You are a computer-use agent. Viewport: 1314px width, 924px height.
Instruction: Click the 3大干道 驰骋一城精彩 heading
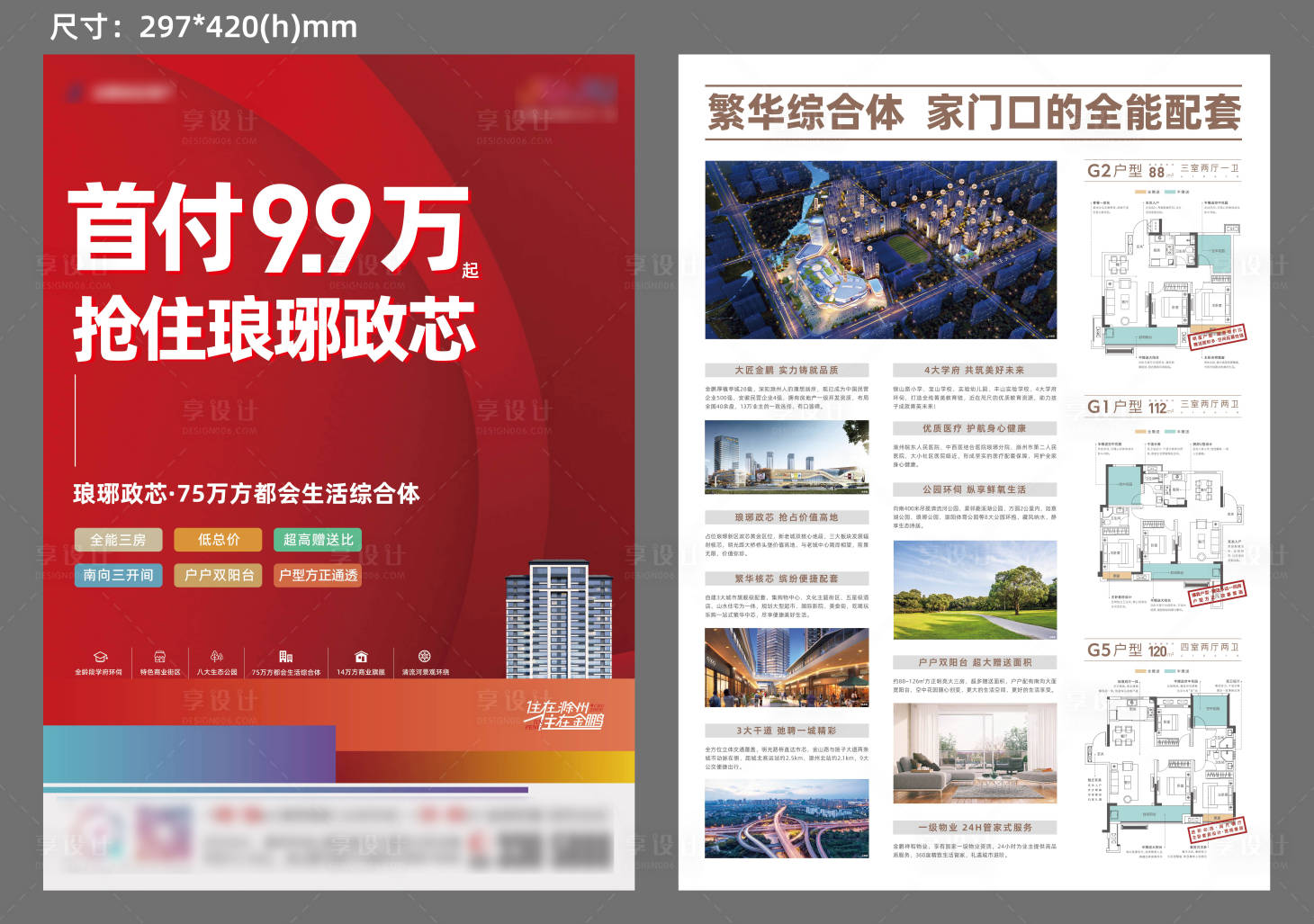(x=787, y=731)
